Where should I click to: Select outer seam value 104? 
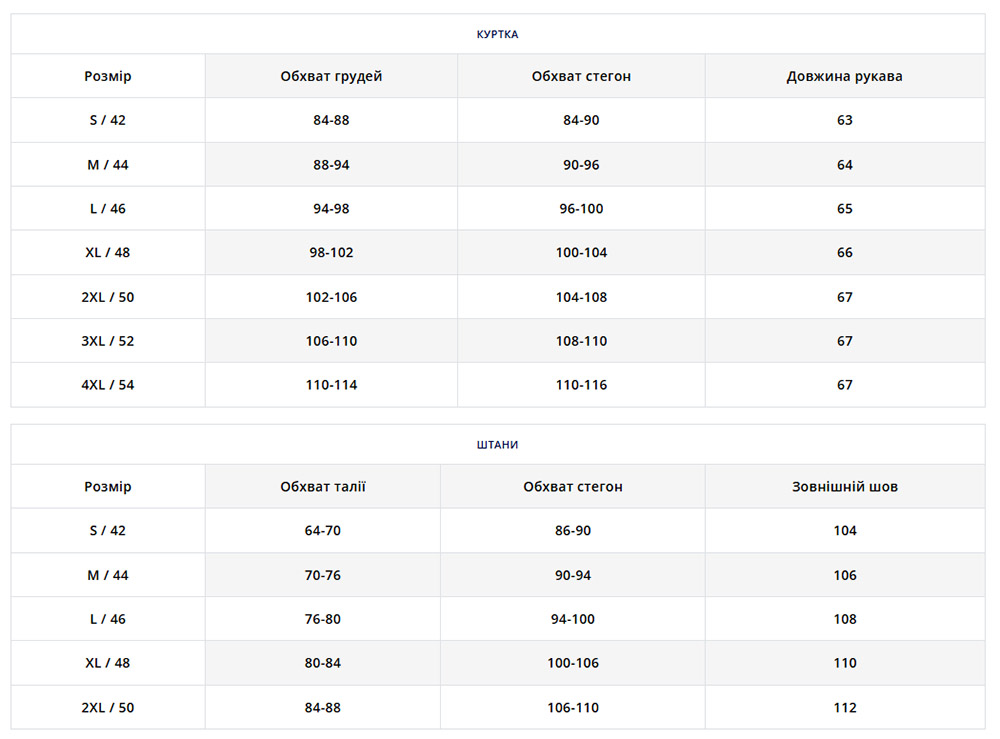(x=844, y=531)
